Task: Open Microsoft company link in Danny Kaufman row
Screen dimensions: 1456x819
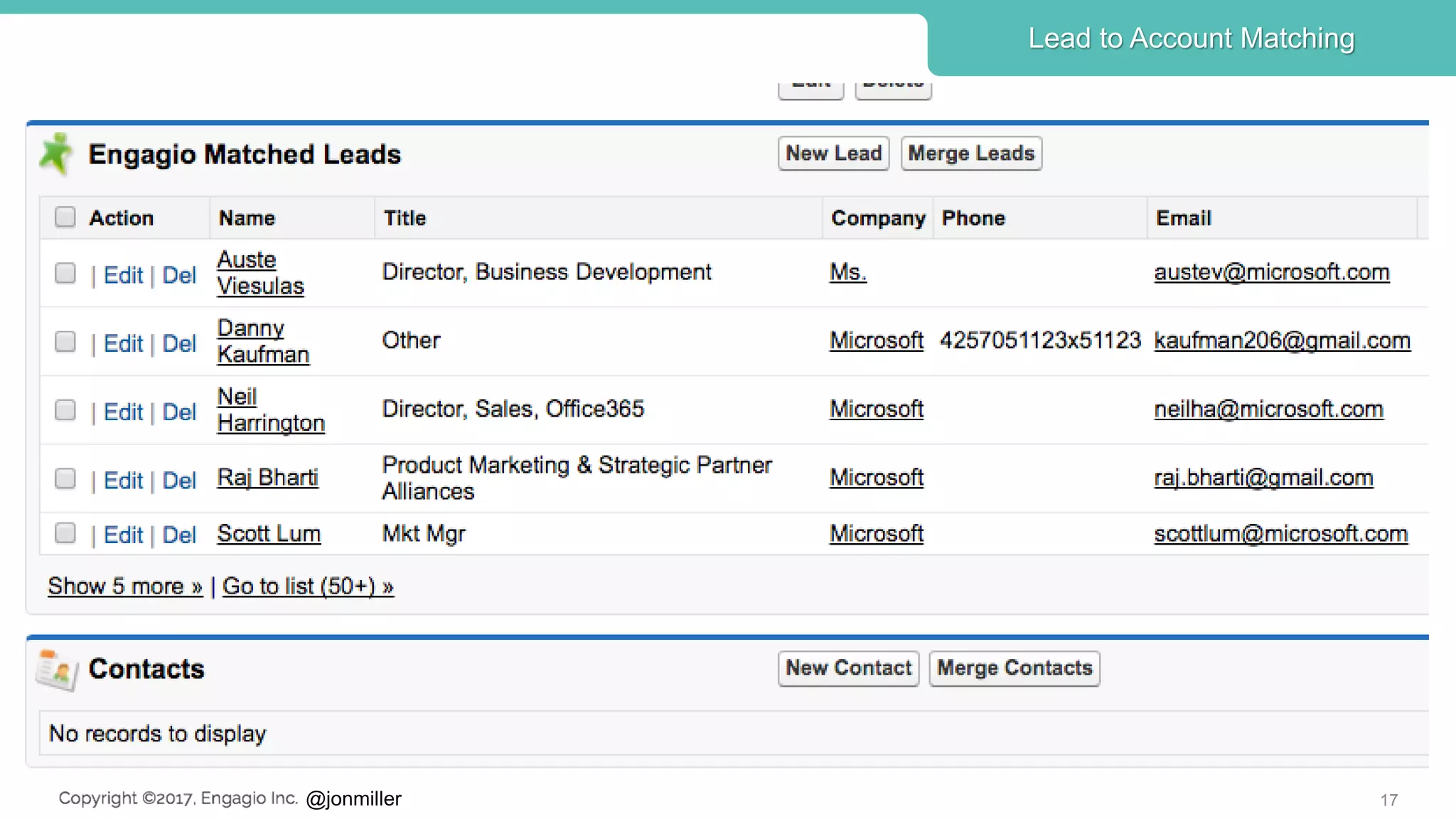Action: pos(877,341)
